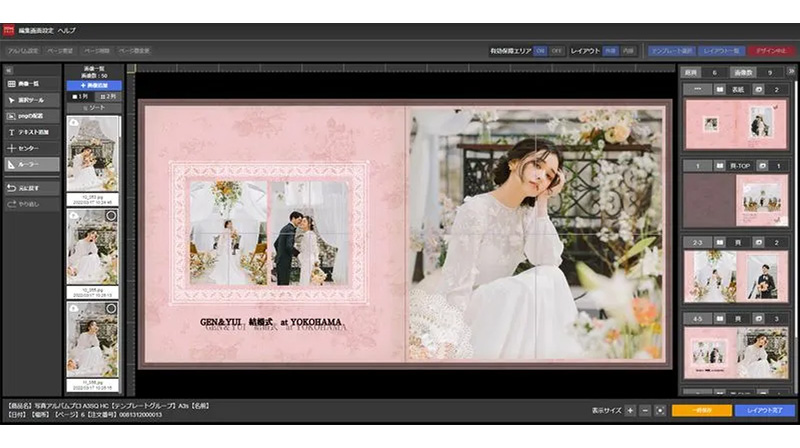Click the photo count icon in 表紙 row
Screen dimensions: 800x448
pyautogui.click(x=758, y=90)
